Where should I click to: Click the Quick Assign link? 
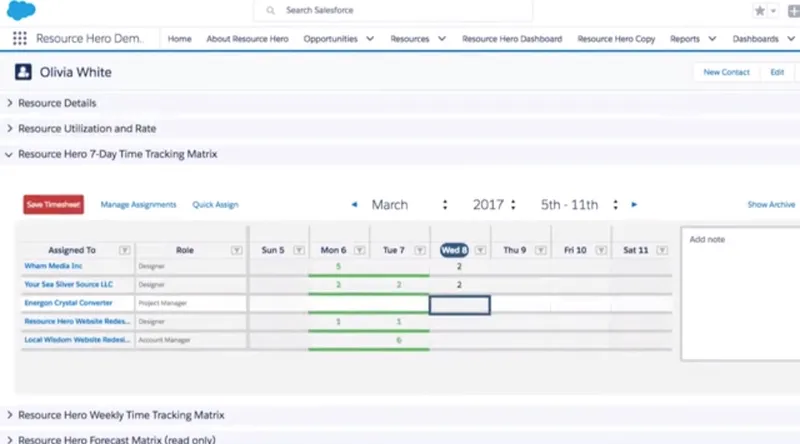pyautogui.click(x=215, y=205)
